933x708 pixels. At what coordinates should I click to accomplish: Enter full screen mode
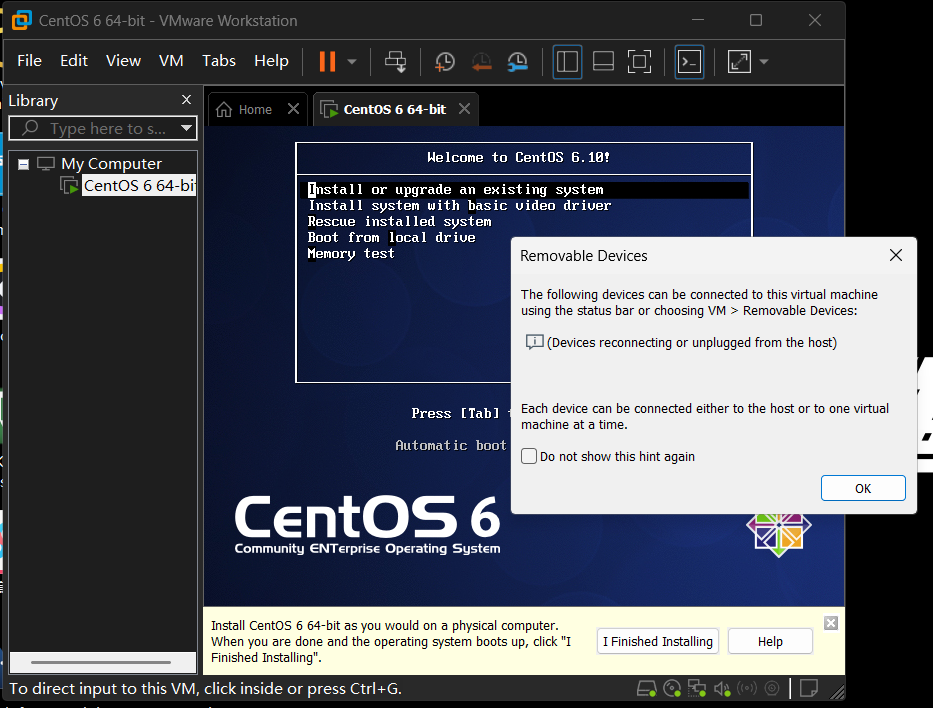click(639, 61)
